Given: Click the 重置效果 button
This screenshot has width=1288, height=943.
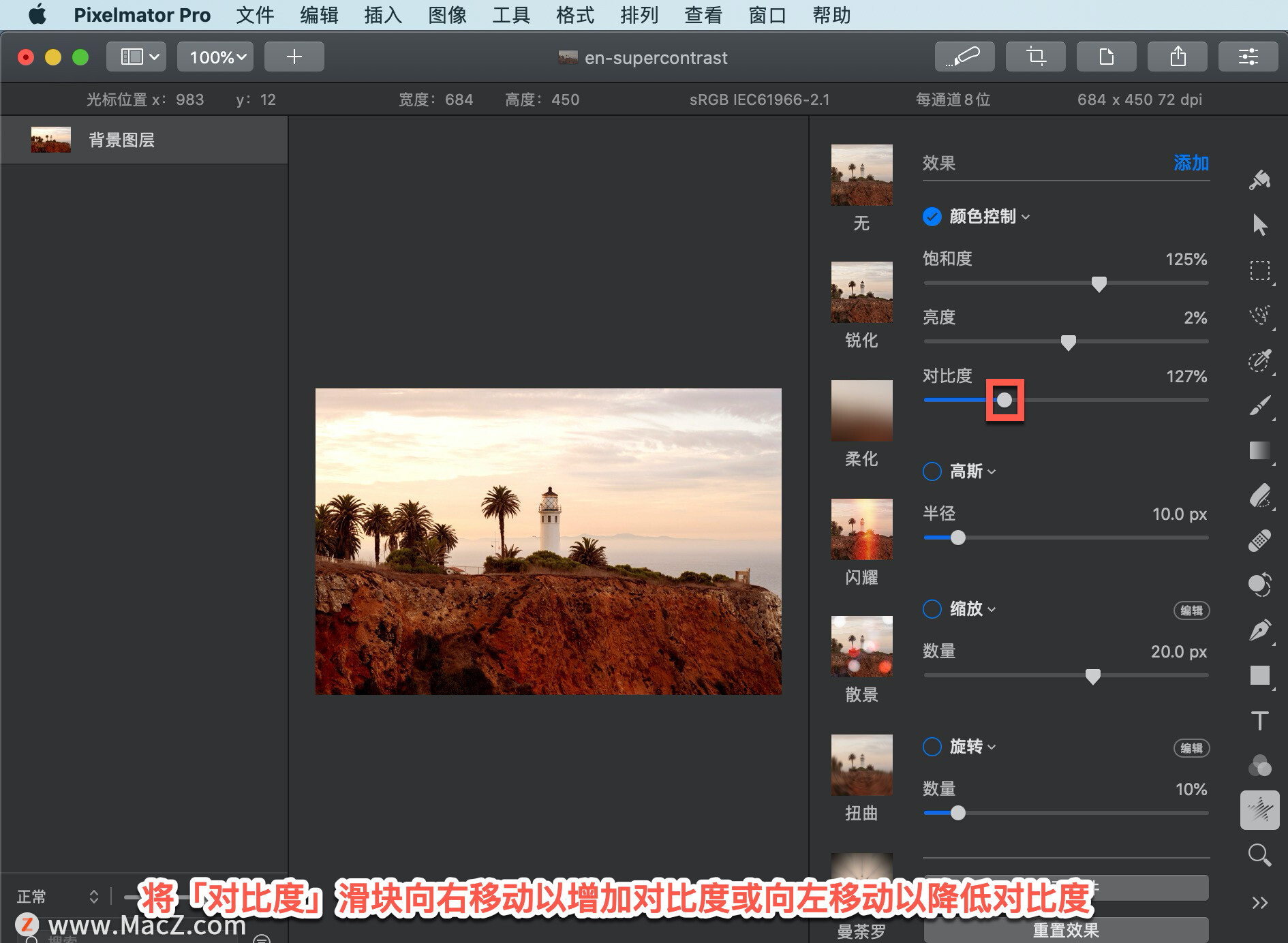Looking at the screenshot, I should tap(1066, 930).
